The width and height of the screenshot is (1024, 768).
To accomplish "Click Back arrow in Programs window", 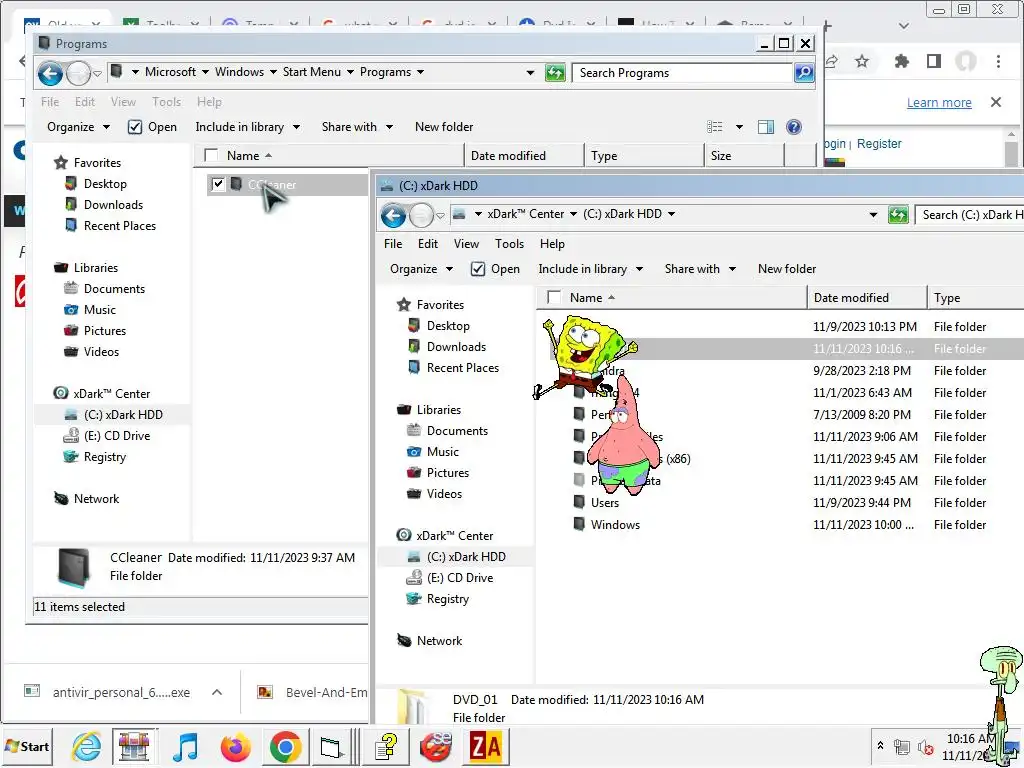I will click(x=50, y=73).
